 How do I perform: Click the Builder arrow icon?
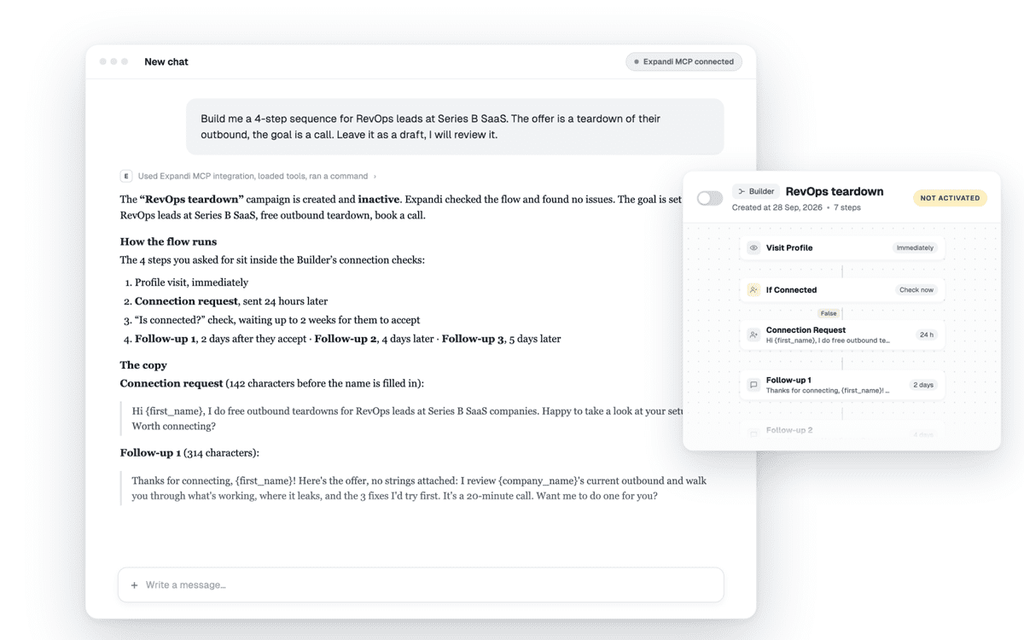pos(741,191)
